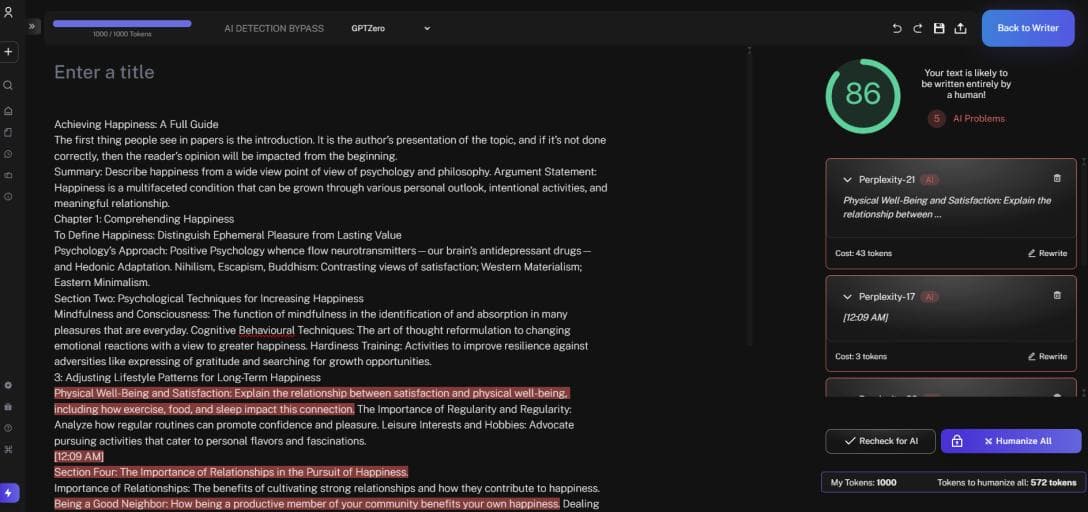This screenshot has height=512, width=1088.
Task: Collapse the Perplexity-21 card
Action: click(847, 180)
